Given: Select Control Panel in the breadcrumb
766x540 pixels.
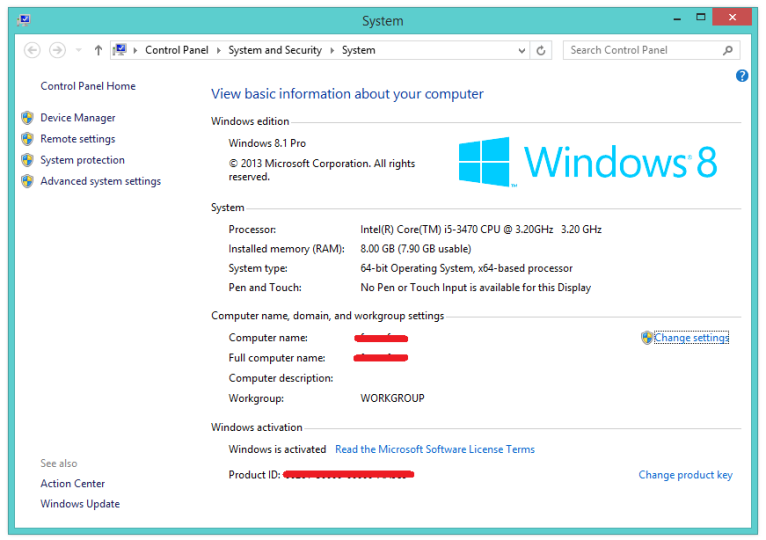Looking at the screenshot, I should [176, 50].
